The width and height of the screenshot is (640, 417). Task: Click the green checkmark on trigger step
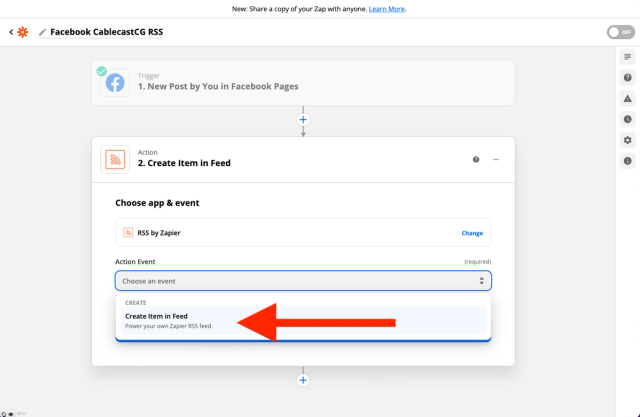(x=102, y=71)
